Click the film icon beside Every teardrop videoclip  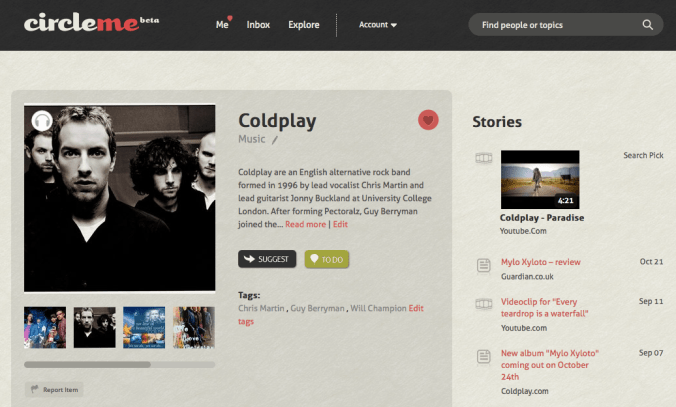tap(484, 304)
